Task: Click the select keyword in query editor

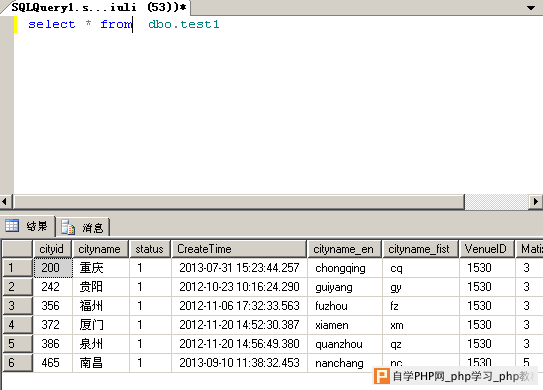Action: click(52, 24)
